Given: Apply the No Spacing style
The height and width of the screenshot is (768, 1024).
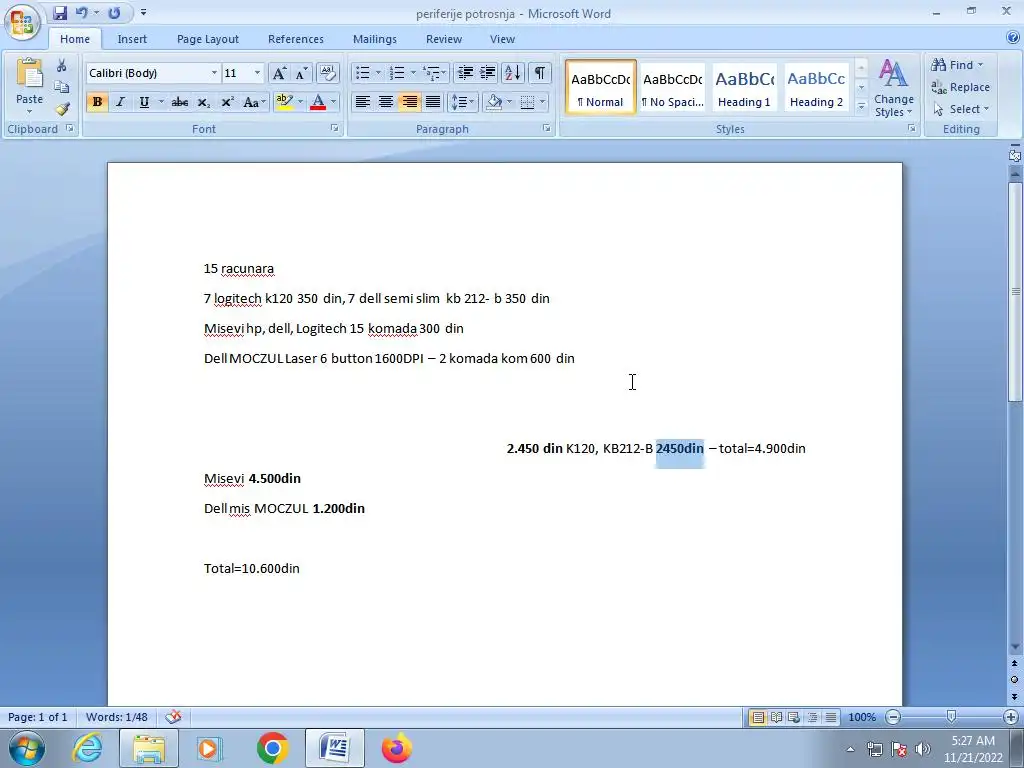Looking at the screenshot, I should click(x=673, y=87).
